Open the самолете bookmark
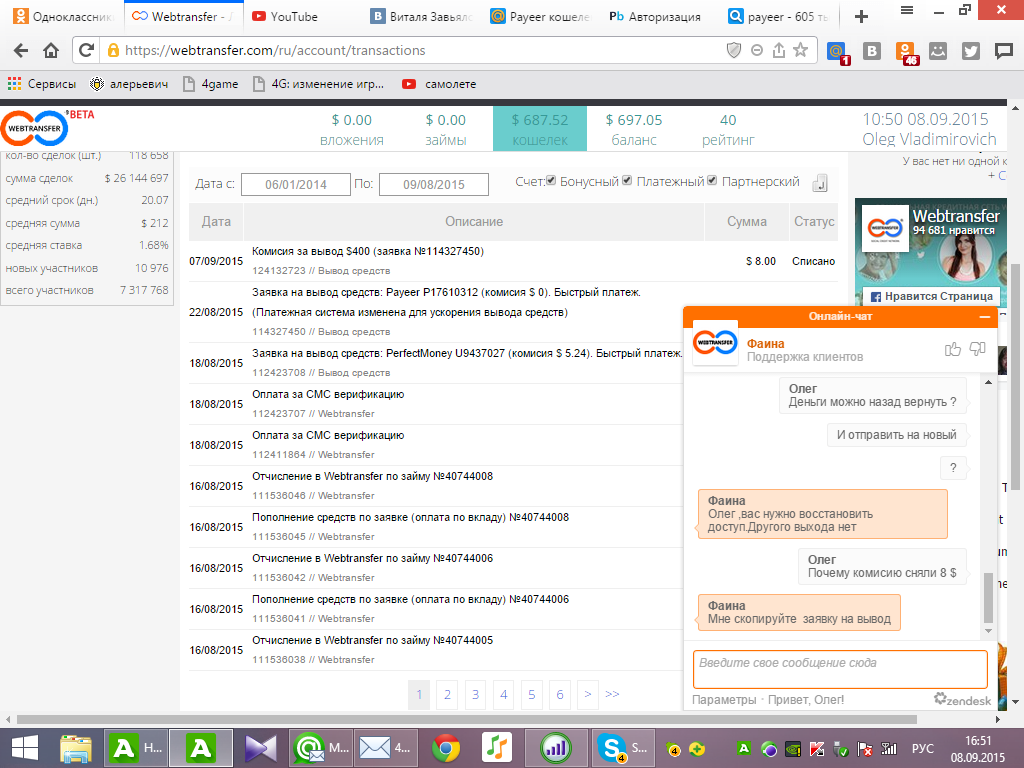Screen dimensions: 1024x768 point(439,84)
